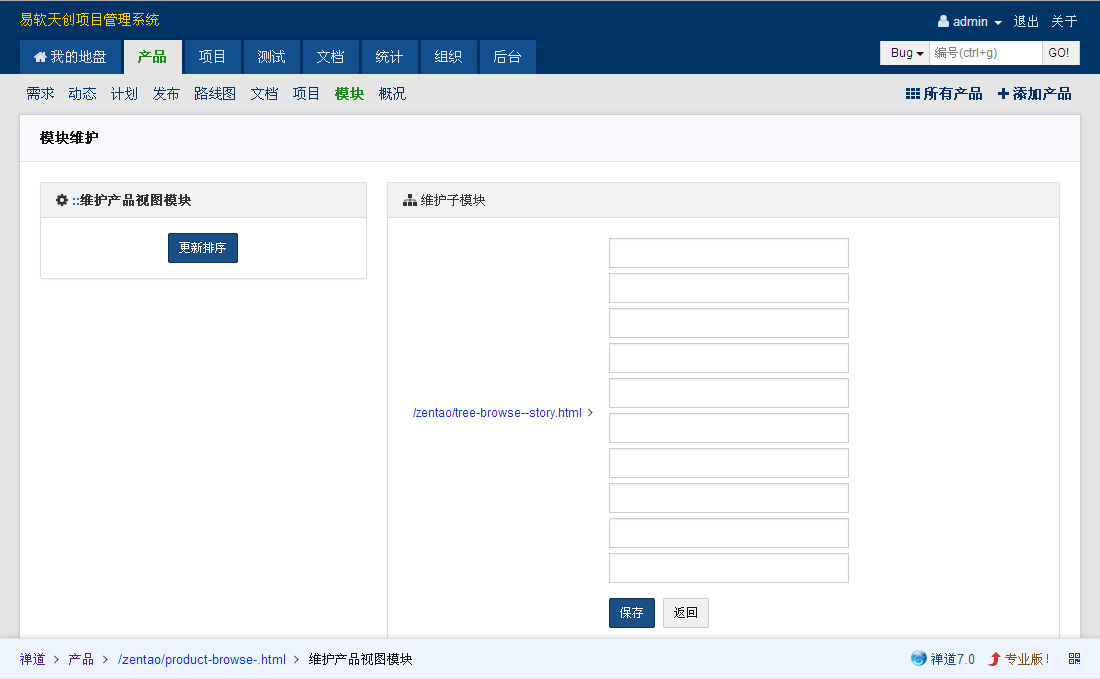
Task: Focus the ninth child module input field
Action: coord(729,533)
